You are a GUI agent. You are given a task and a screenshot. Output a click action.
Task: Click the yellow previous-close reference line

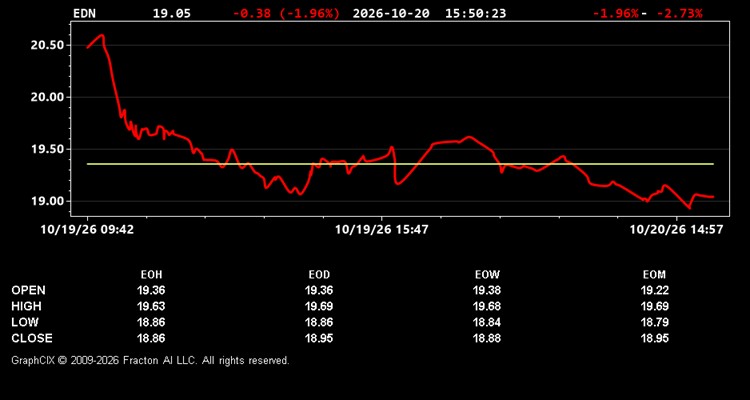pyautogui.click(x=400, y=164)
